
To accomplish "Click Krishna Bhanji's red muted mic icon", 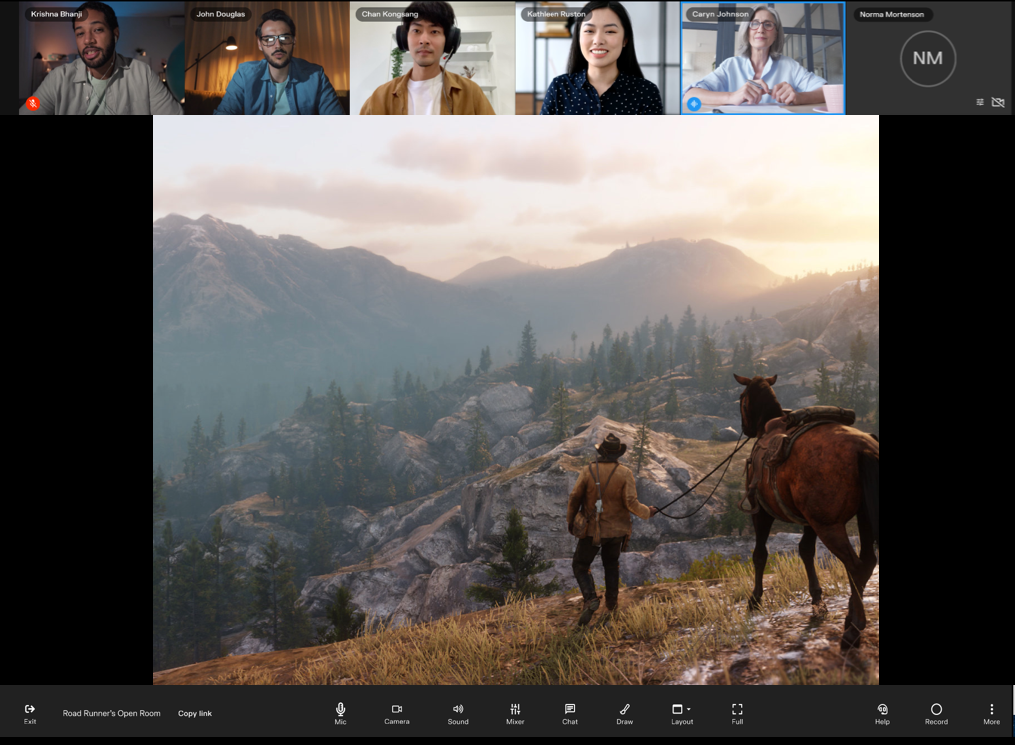I will [x=33, y=104].
